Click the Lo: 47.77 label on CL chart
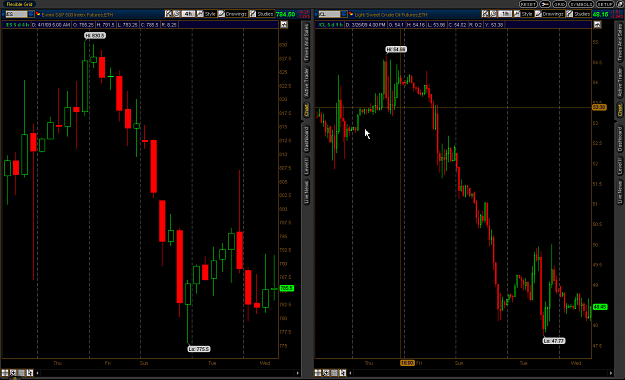 tap(554, 341)
